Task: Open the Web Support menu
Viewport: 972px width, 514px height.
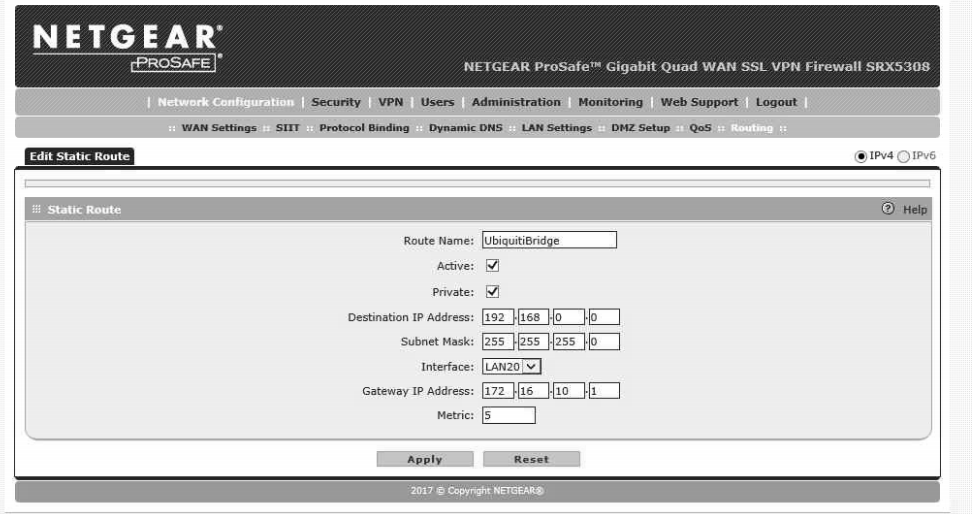Action: (x=699, y=102)
